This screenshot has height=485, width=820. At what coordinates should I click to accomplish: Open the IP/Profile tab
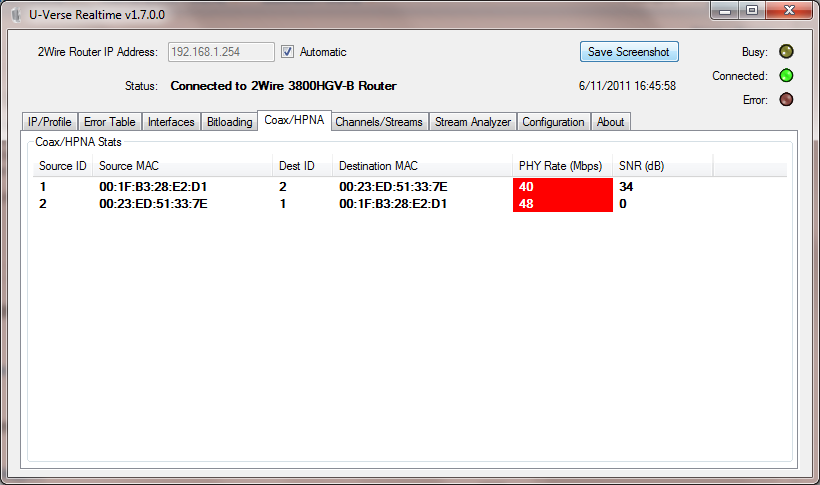point(50,122)
